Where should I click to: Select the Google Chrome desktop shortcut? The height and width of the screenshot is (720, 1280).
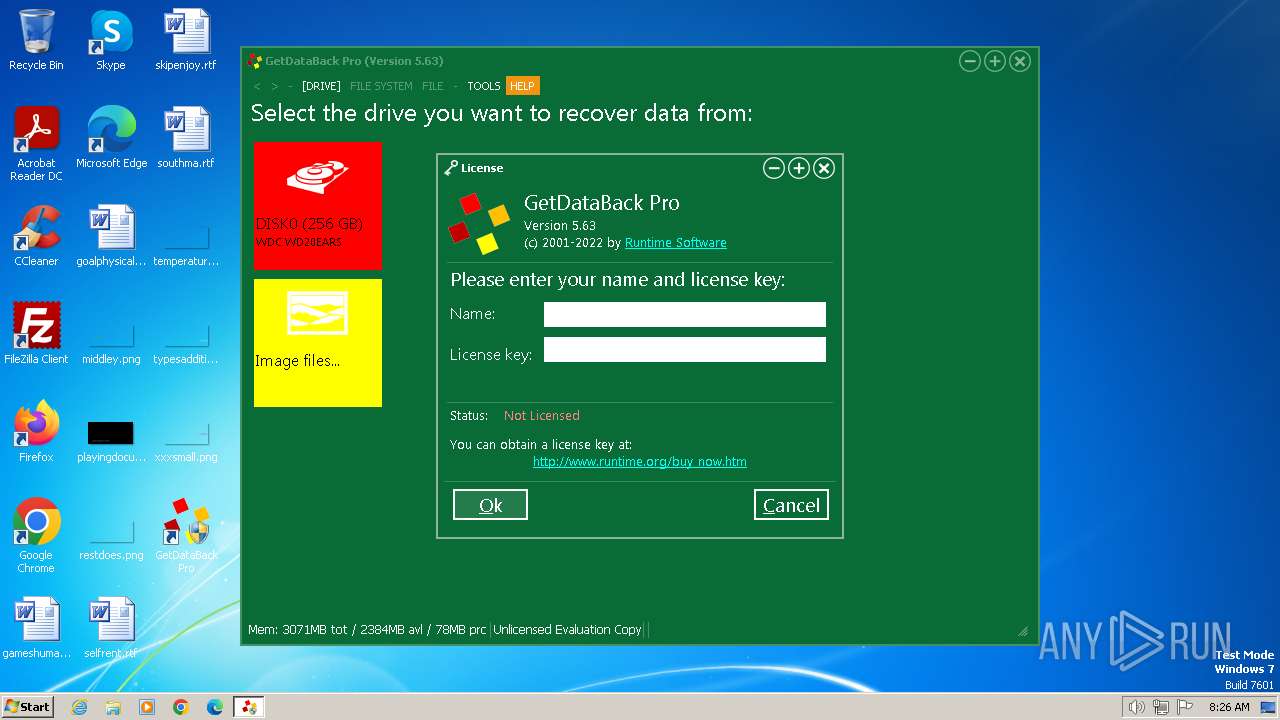36,537
